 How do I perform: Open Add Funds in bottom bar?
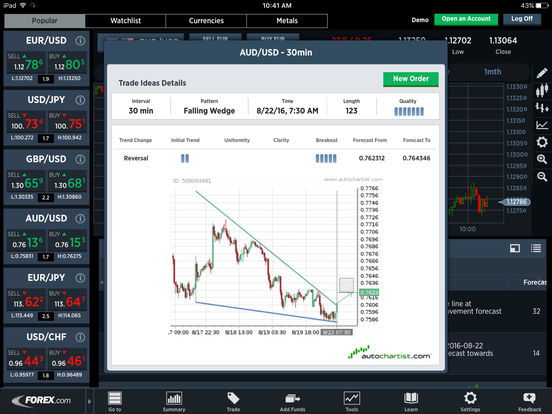[x=293, y=402]
